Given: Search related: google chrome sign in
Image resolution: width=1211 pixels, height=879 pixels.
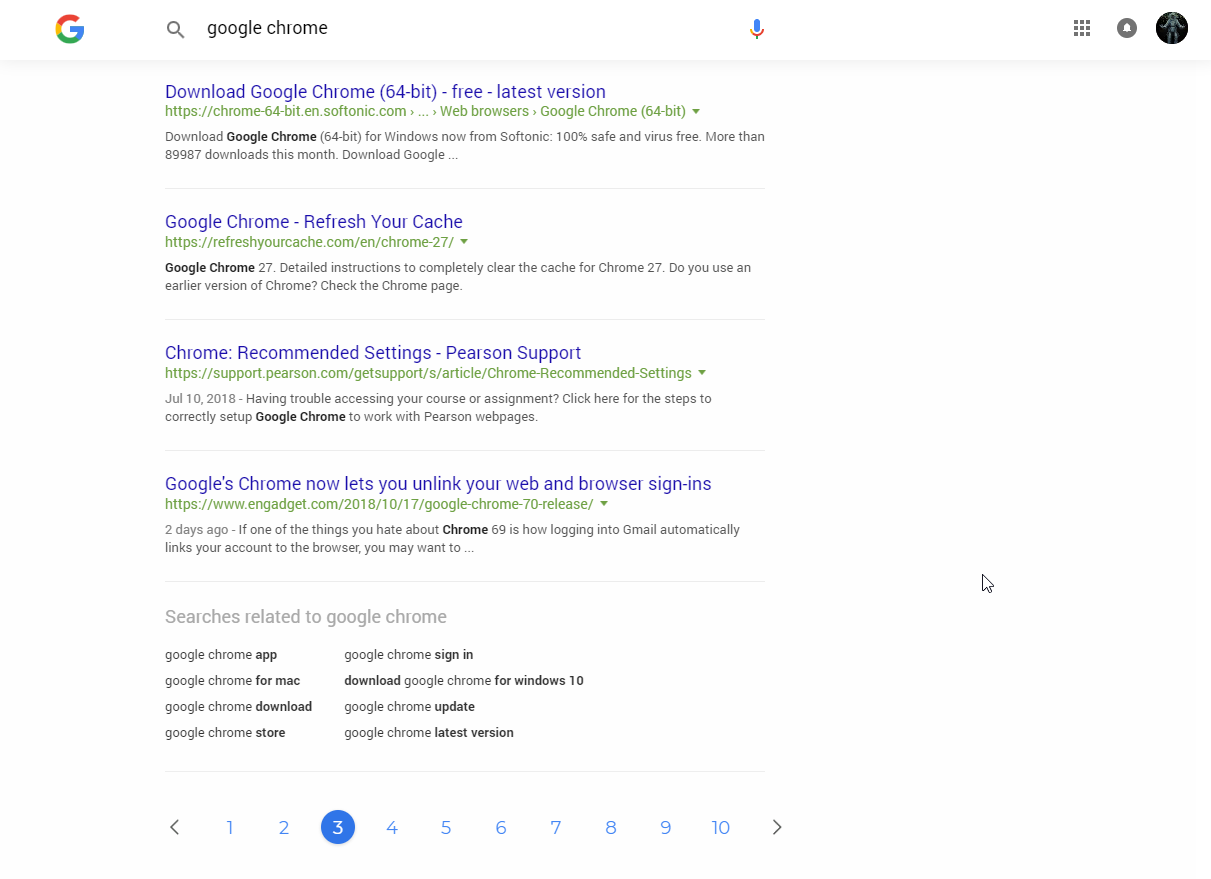Looking at the screenshot, I should pos(409,655).
